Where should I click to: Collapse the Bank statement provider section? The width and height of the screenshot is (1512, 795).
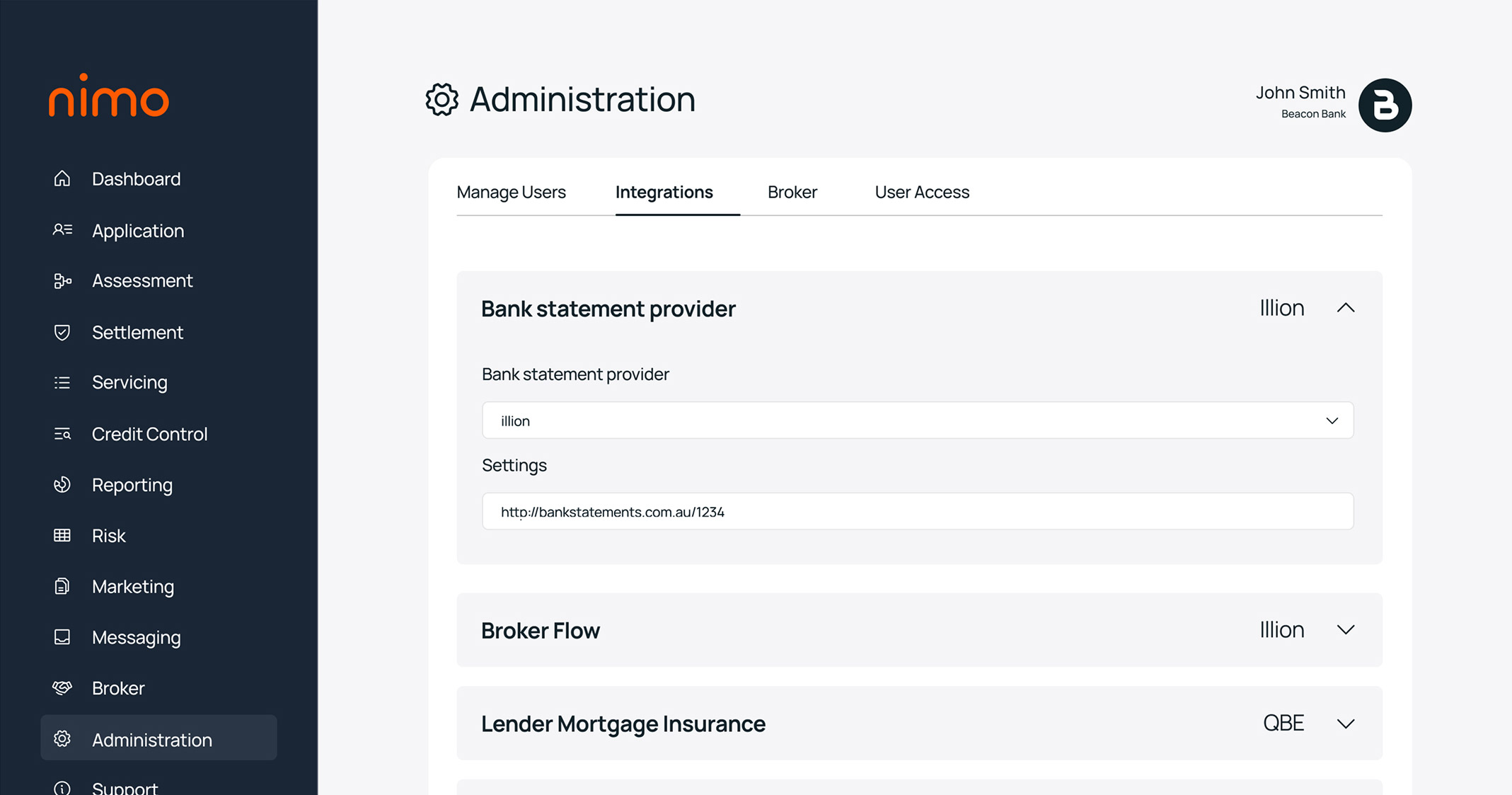(1345, 308)
